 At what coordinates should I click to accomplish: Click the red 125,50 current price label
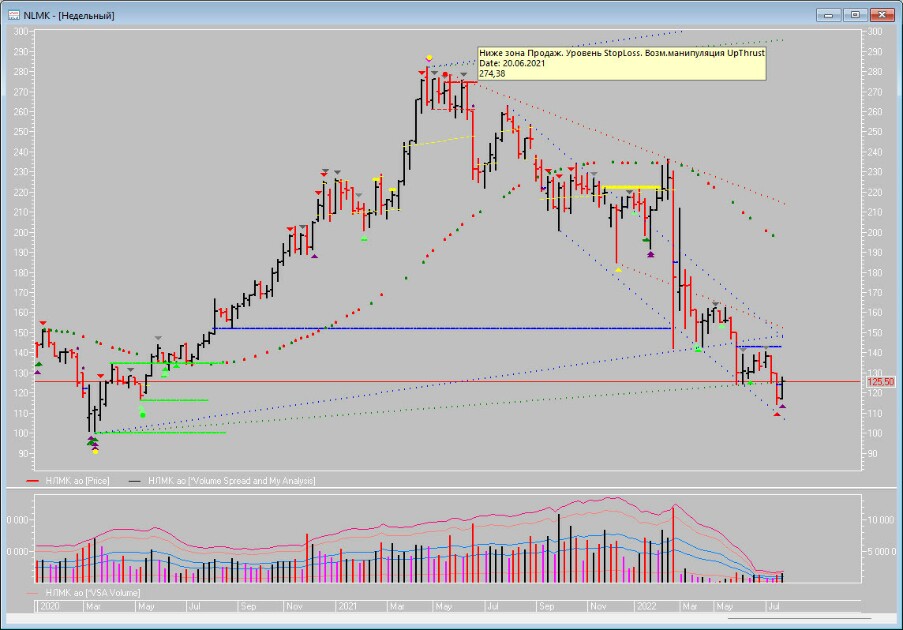tap(881, 382)
